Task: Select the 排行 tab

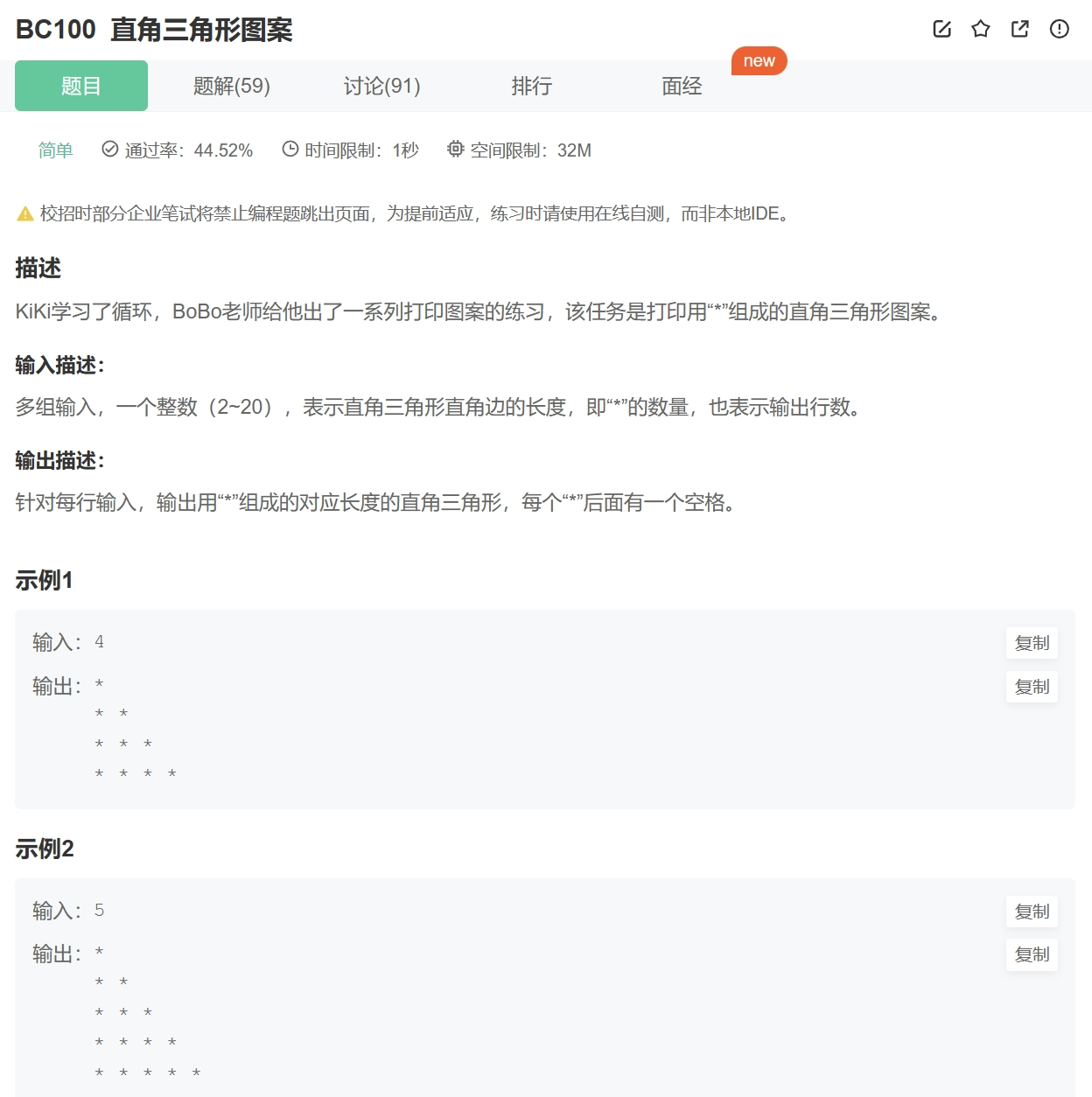Action: [x=531, y=86]
